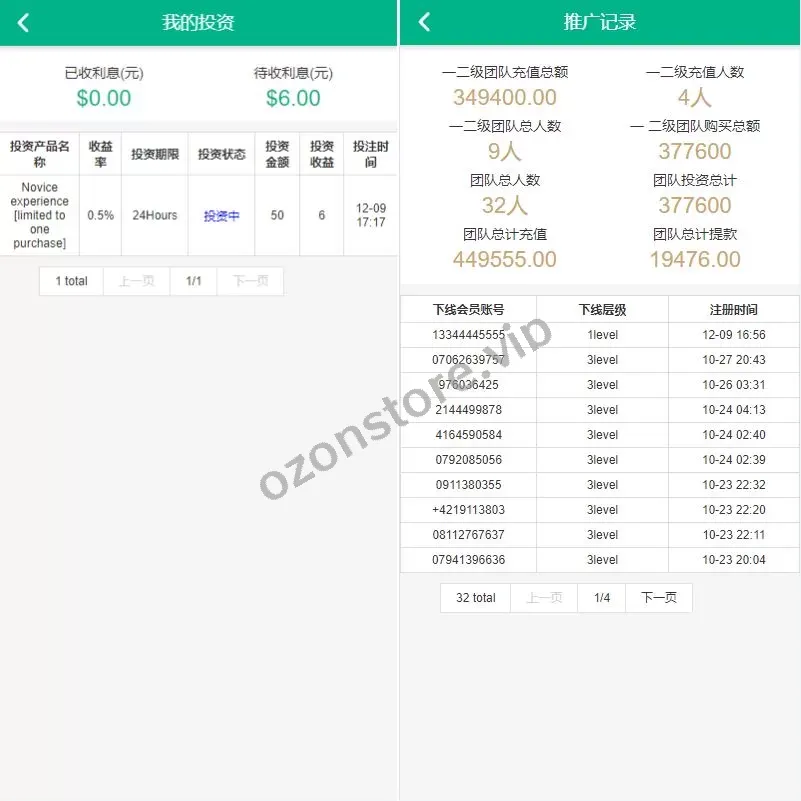
Task: Tap the 待收利息 amount $6.00
Action: pyautogui.click(x=293, y=98)
